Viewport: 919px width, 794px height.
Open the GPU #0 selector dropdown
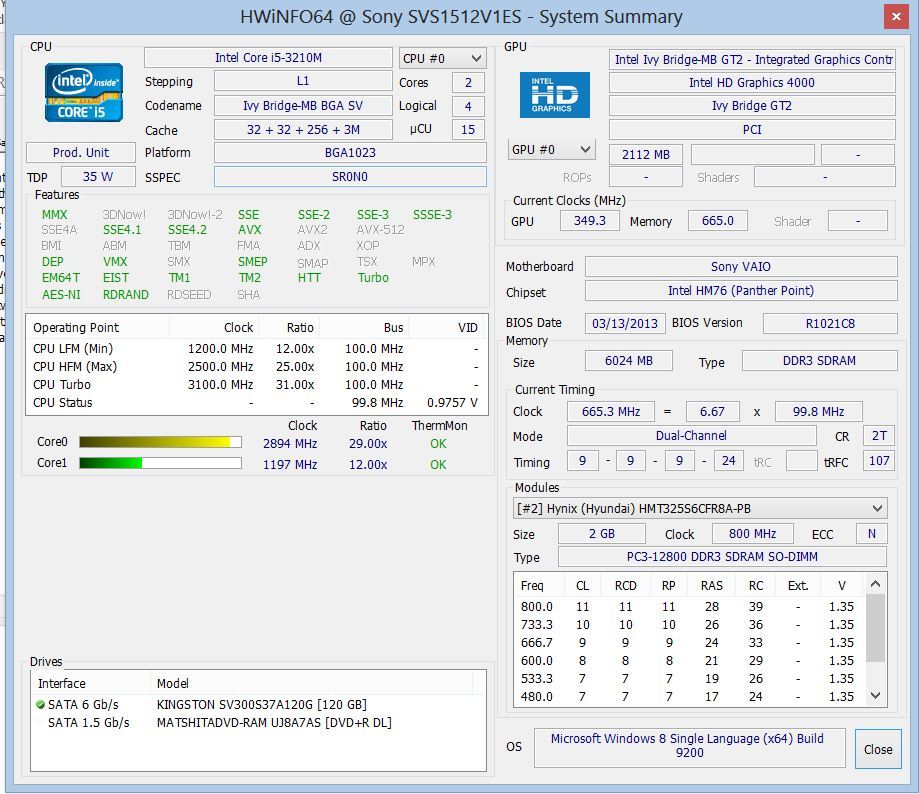pos(552,150)
